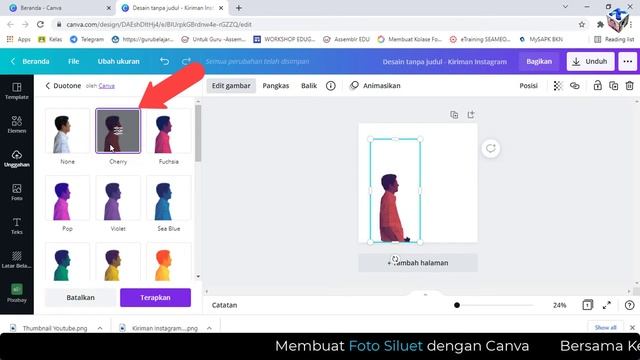This screenshot has width=640, height=360.
Task: Expand Kiriman Instagram png download options
Action: (x=209, y=328)
